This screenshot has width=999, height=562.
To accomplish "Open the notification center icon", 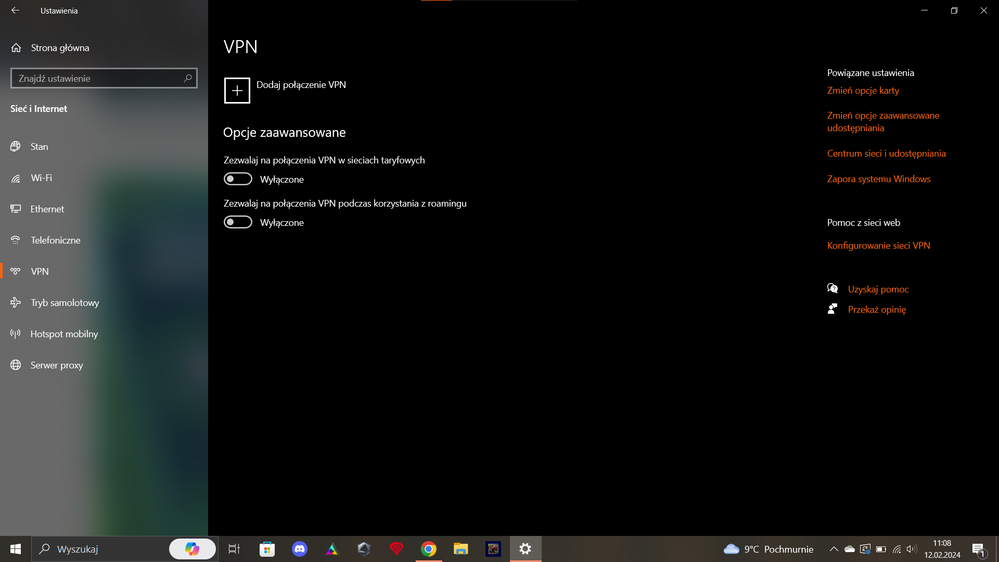I will pyautogui.click(x=980, y=549).
